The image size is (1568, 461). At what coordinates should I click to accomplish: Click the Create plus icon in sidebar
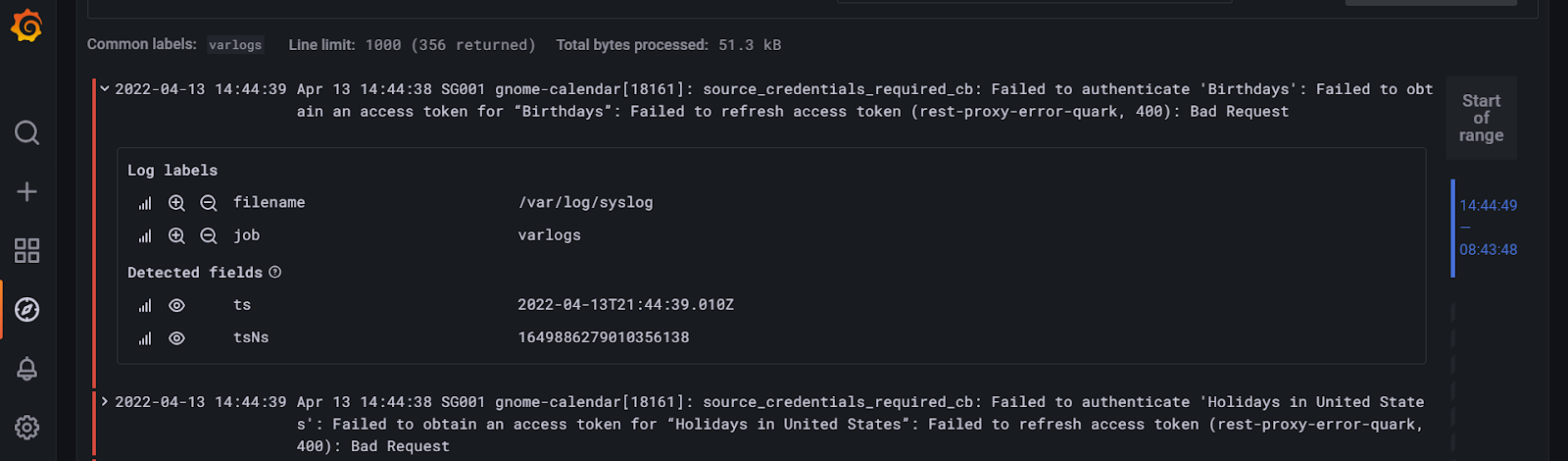(x=27, y=192)
